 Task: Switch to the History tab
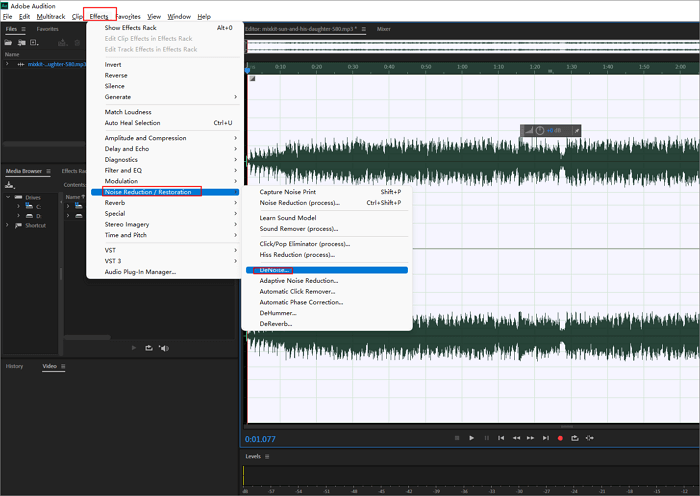(14, 366)
